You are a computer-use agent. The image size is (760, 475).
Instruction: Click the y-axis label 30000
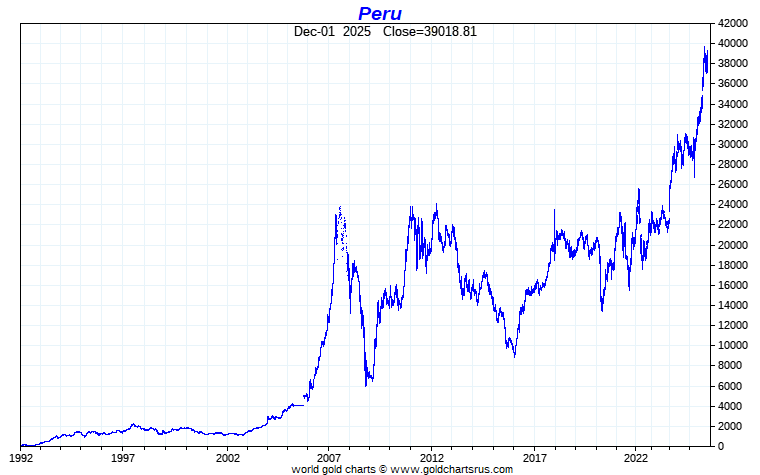coord(732,144)
